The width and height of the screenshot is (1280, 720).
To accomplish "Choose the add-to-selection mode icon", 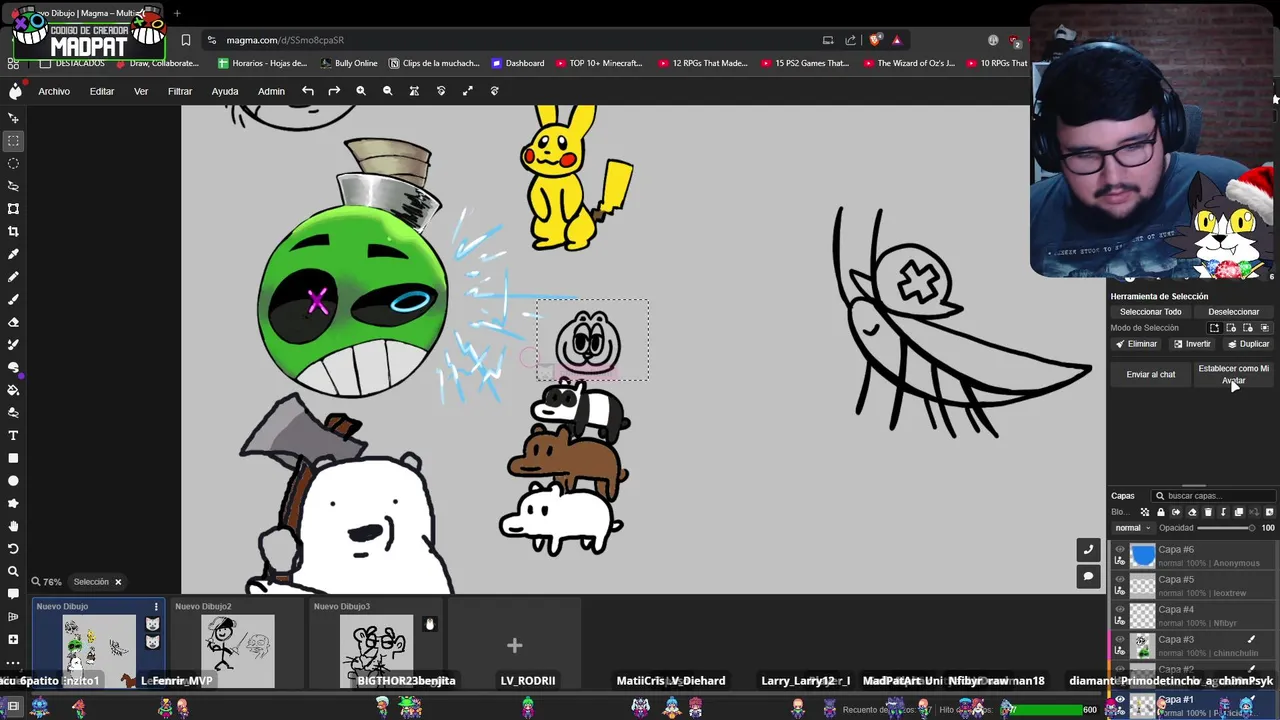I will click(1232, 328).
